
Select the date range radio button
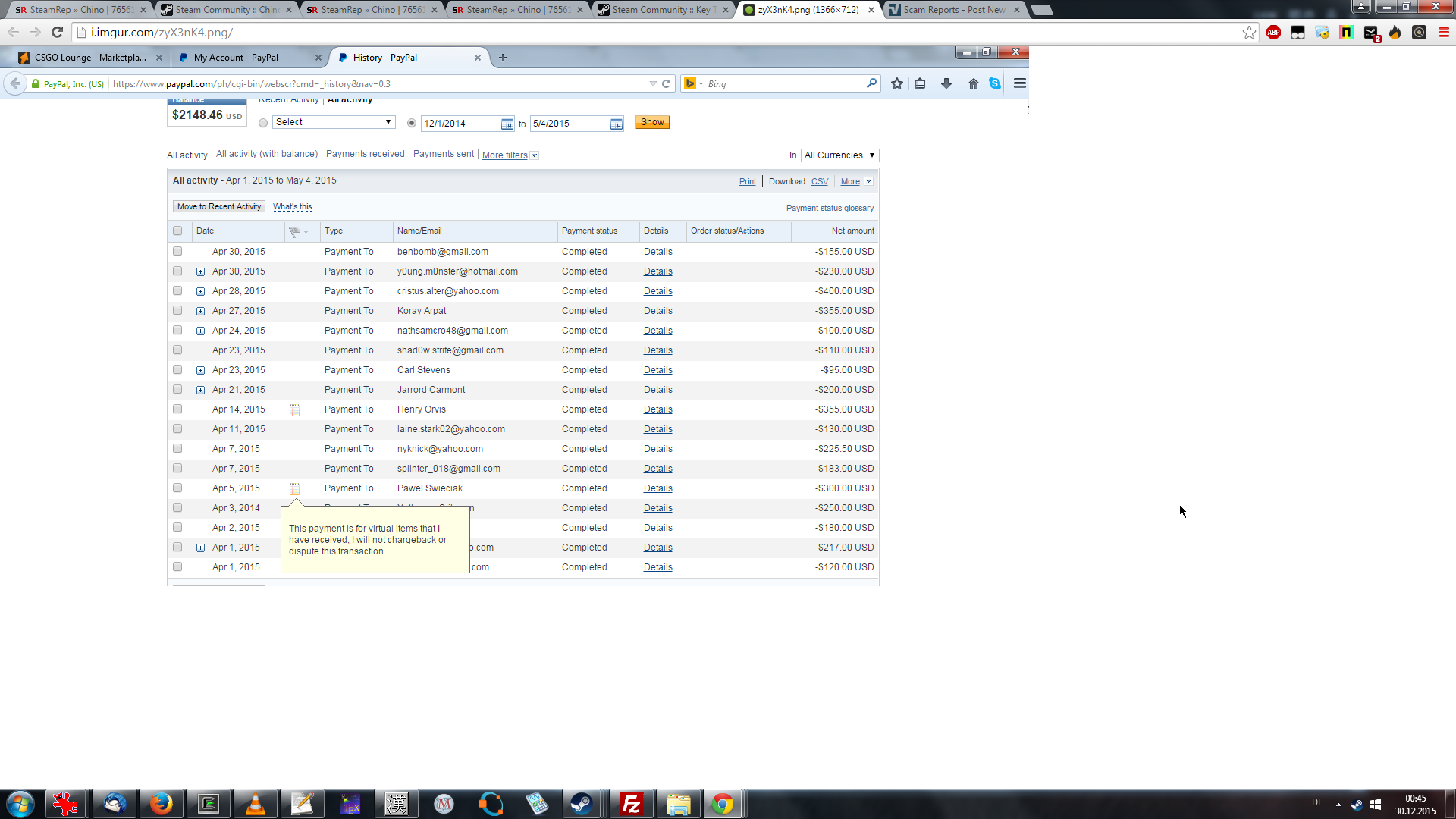[412, 123]
